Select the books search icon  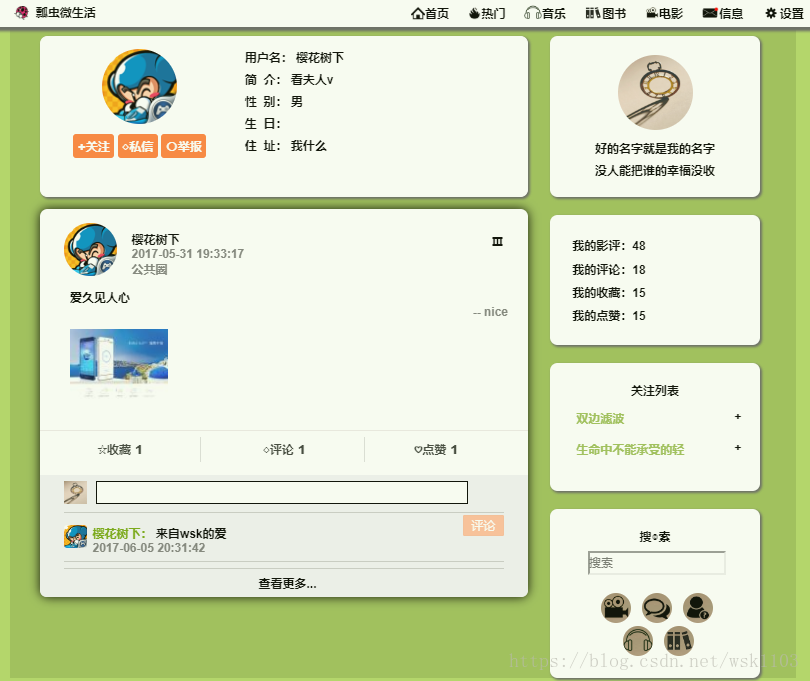point(679,641)
